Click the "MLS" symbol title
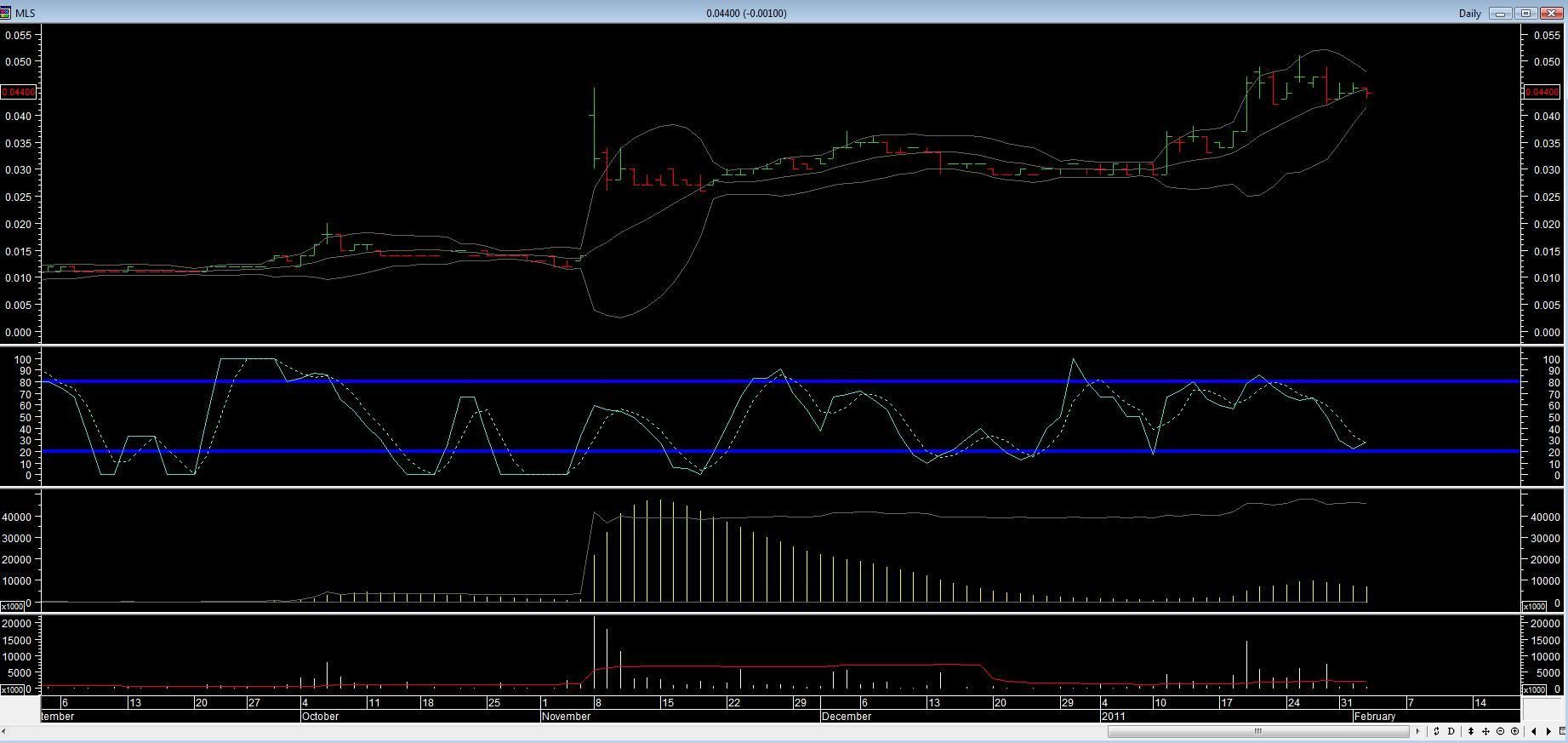Image resolution: width=1568 pixels, height=743 pixels. click(x=25, y=14)
